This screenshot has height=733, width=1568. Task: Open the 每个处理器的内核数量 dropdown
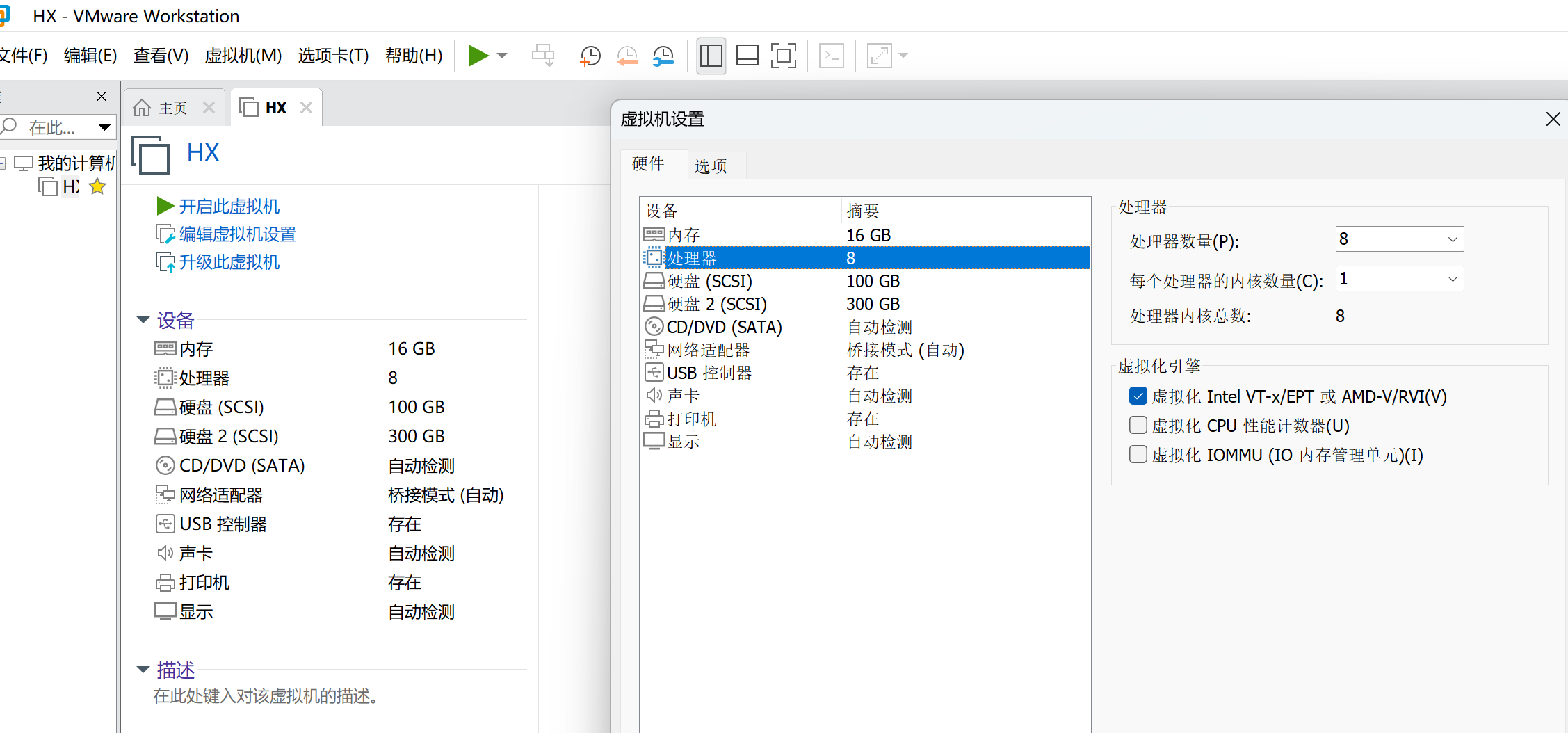click(x=1452, y=278)
